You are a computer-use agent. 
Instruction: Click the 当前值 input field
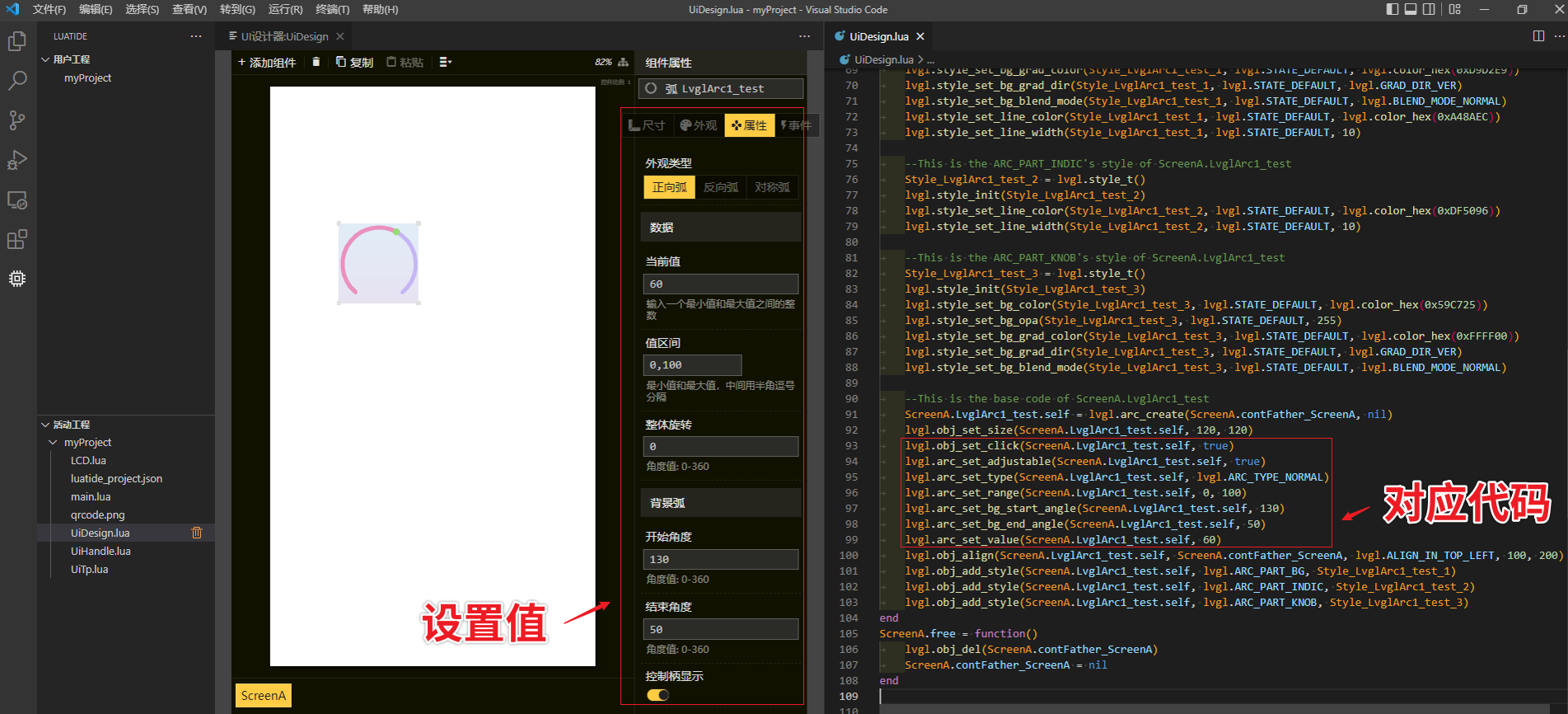tap(720, 284)
